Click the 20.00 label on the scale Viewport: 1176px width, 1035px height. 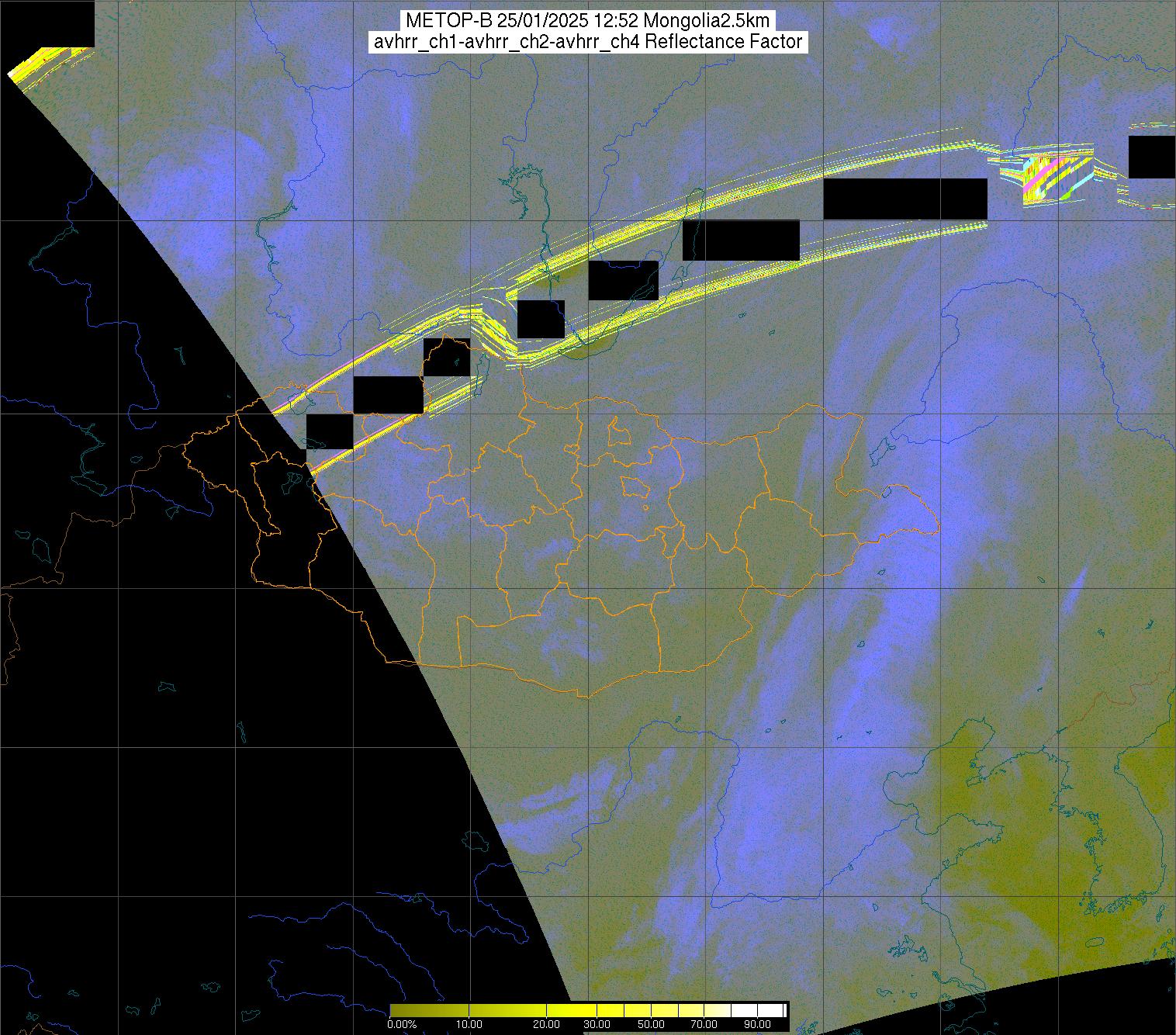pyautogui.click(x=548, y=1026)
